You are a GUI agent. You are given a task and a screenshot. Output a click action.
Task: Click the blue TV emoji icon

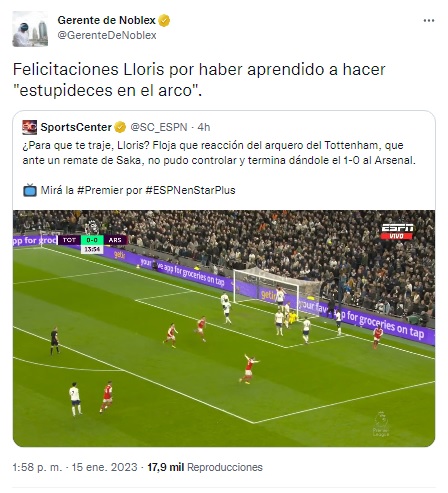(30, 190)
